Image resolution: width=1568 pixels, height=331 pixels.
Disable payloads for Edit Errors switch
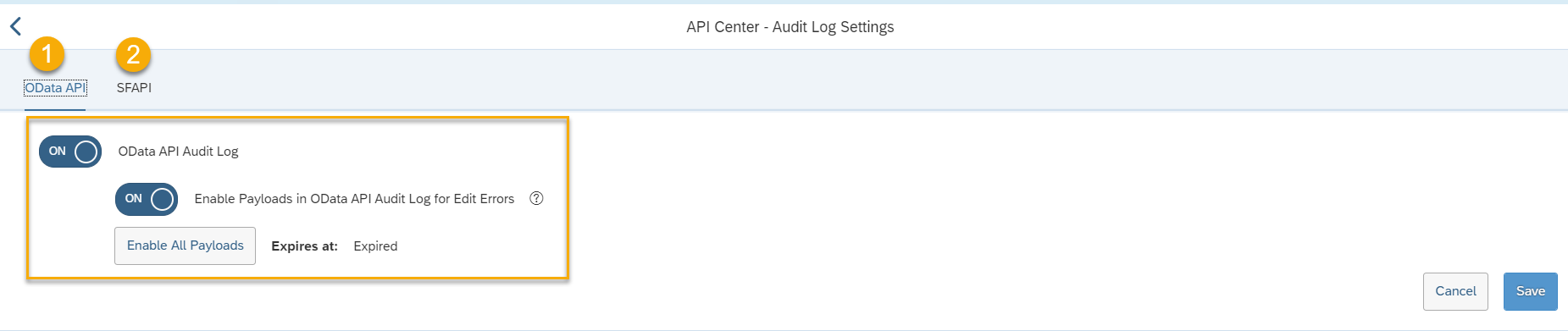[x=147, y=199]
